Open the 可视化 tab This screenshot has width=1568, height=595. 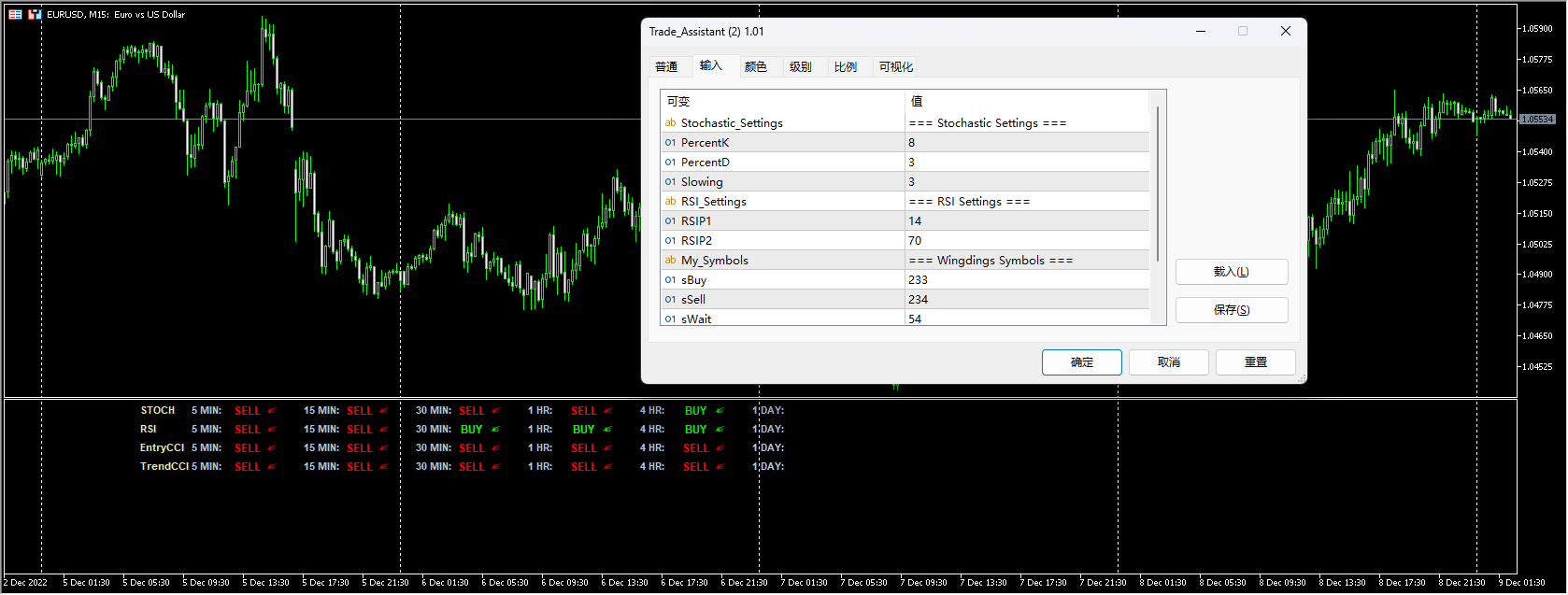(896, 66)
